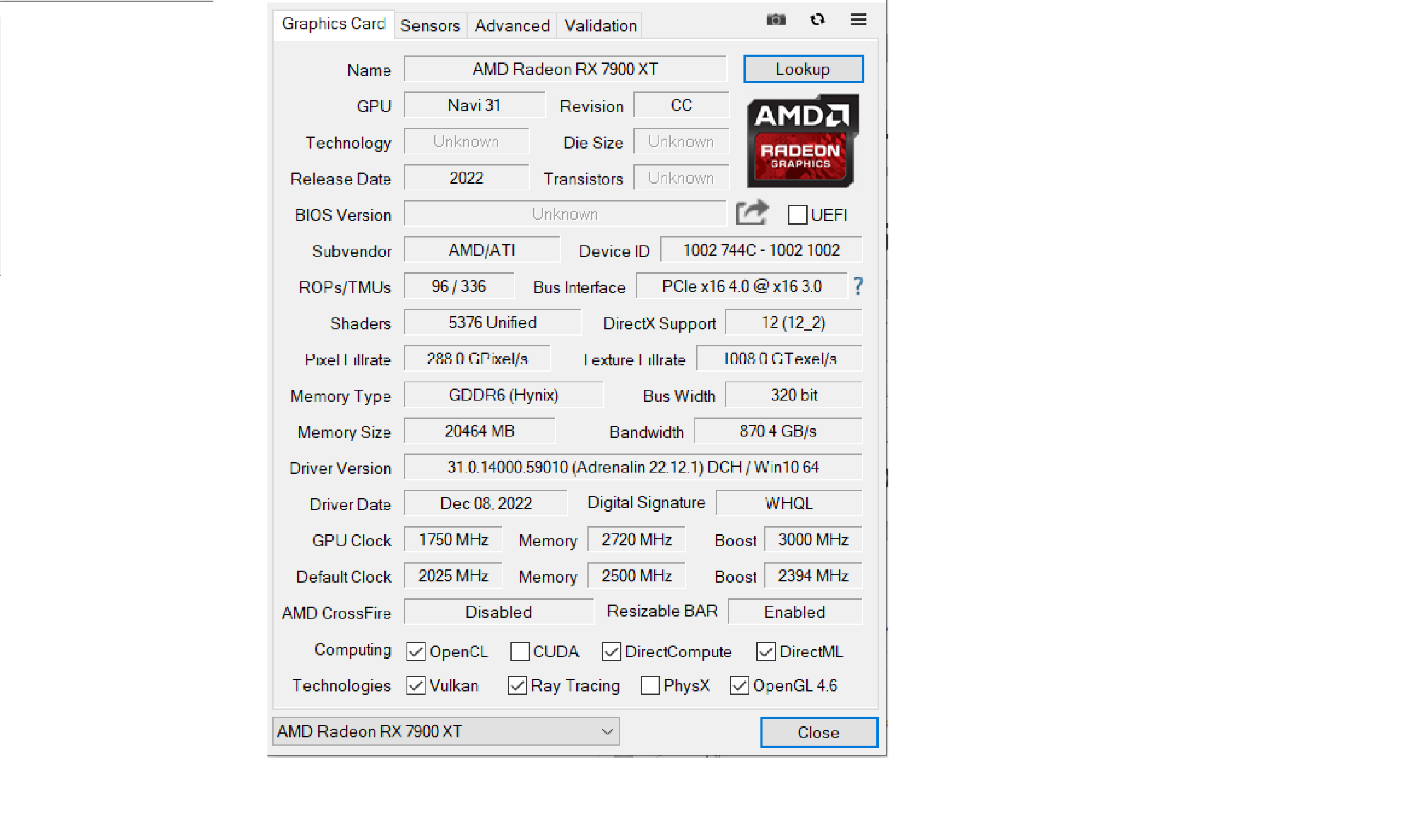Screen dimensions: 1424x840
Task: Click the refresh icon in the toolbar
Action: 817,20
